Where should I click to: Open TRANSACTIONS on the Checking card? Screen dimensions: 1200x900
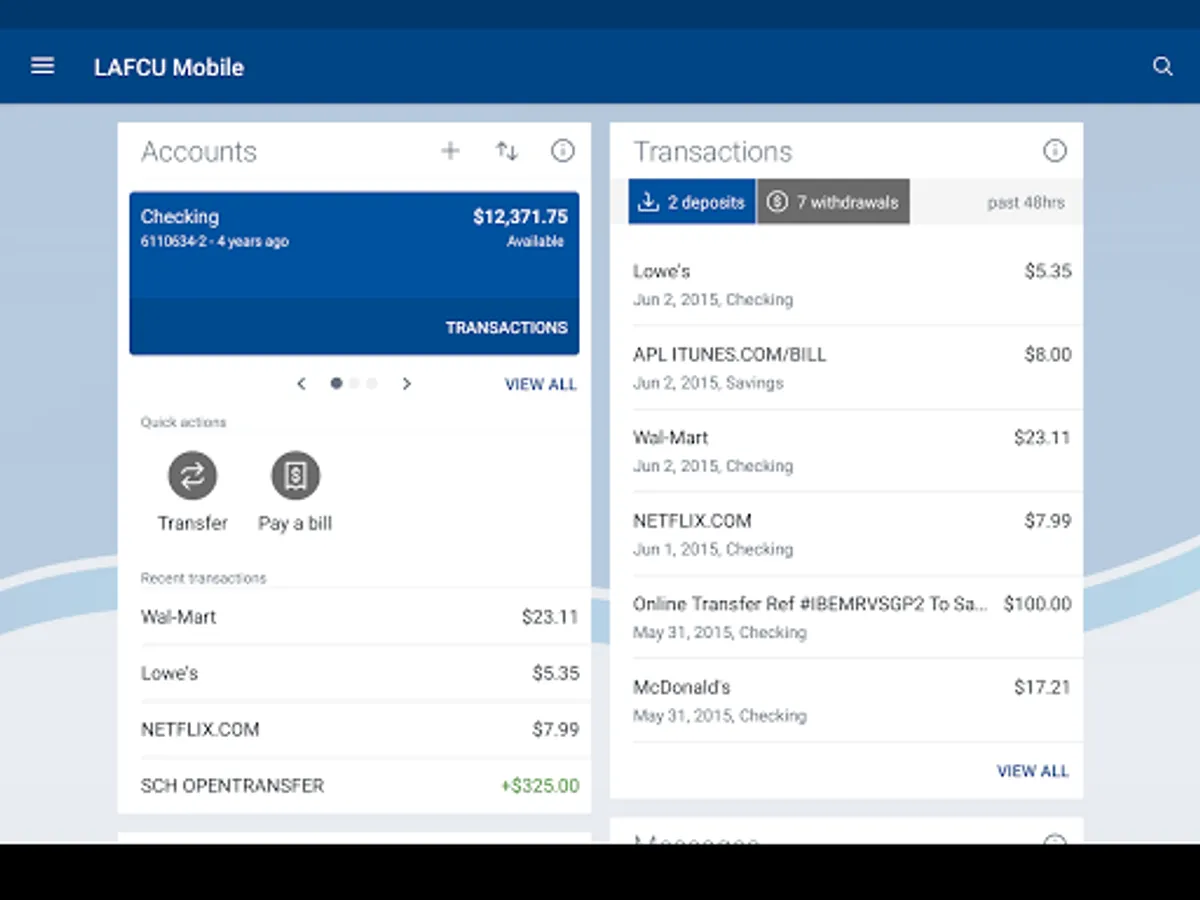point(506,328)
